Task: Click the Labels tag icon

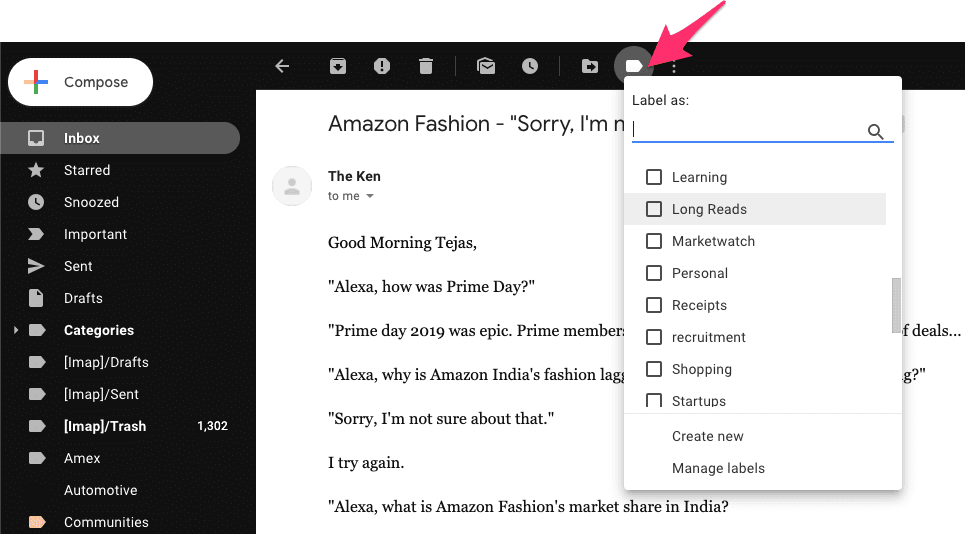Action: coord(634,66)
